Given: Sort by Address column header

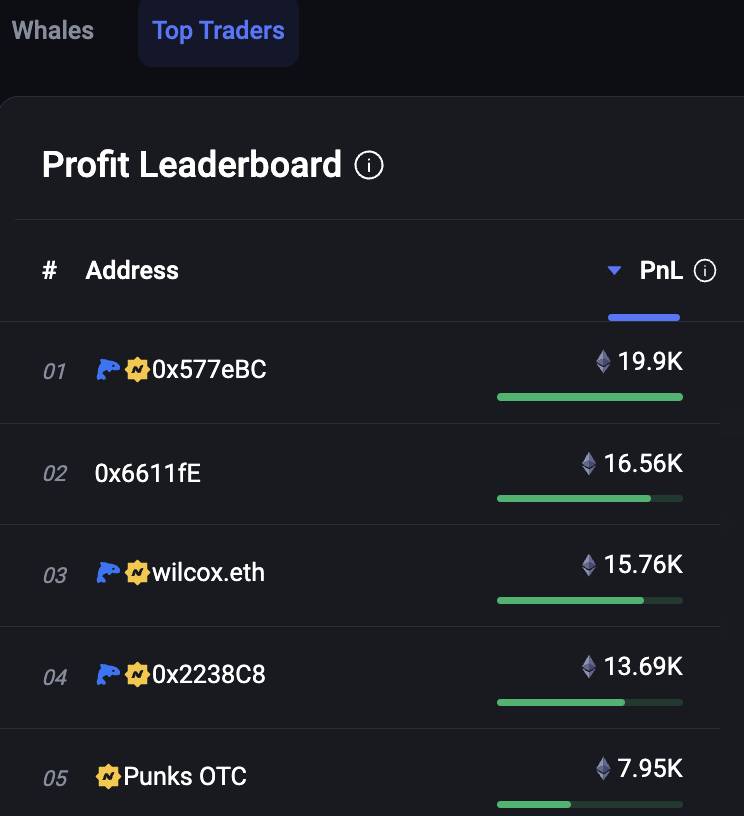Looking at the screenshot, I should coord(132,271).
